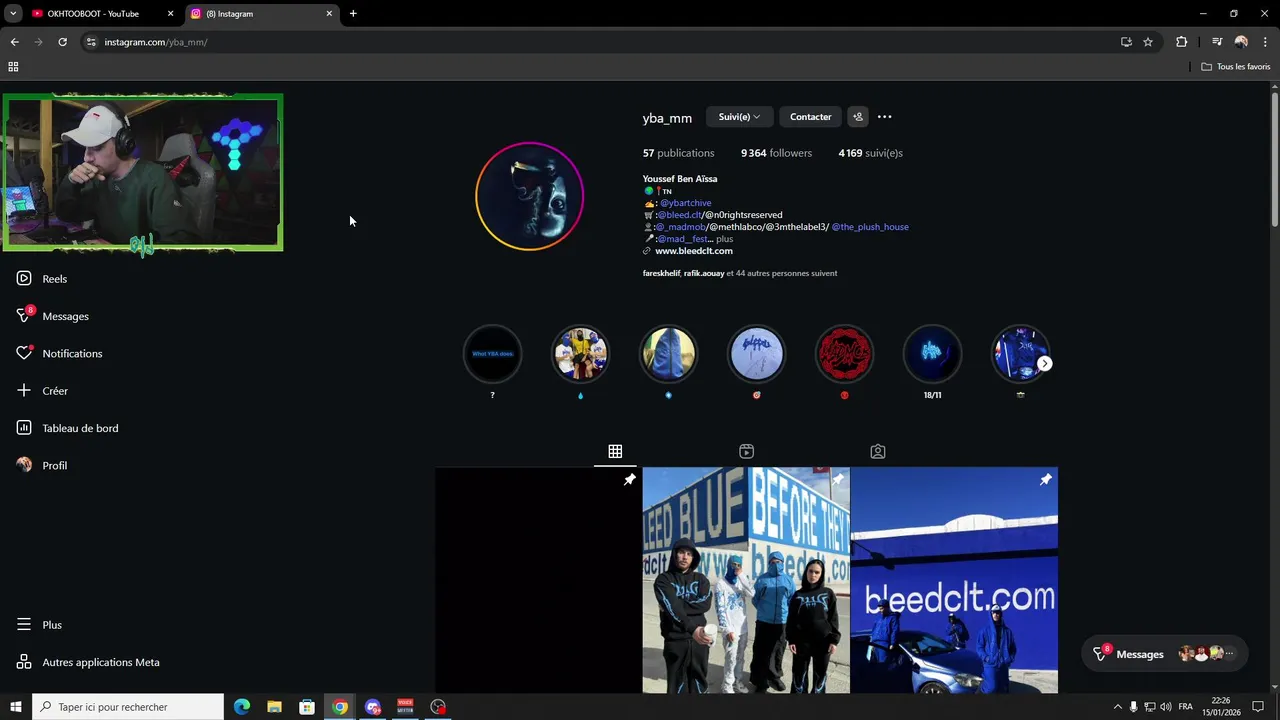Open floating Messages button
1280x720 pixels.
pyautogui.click(x=1165, y=654)
